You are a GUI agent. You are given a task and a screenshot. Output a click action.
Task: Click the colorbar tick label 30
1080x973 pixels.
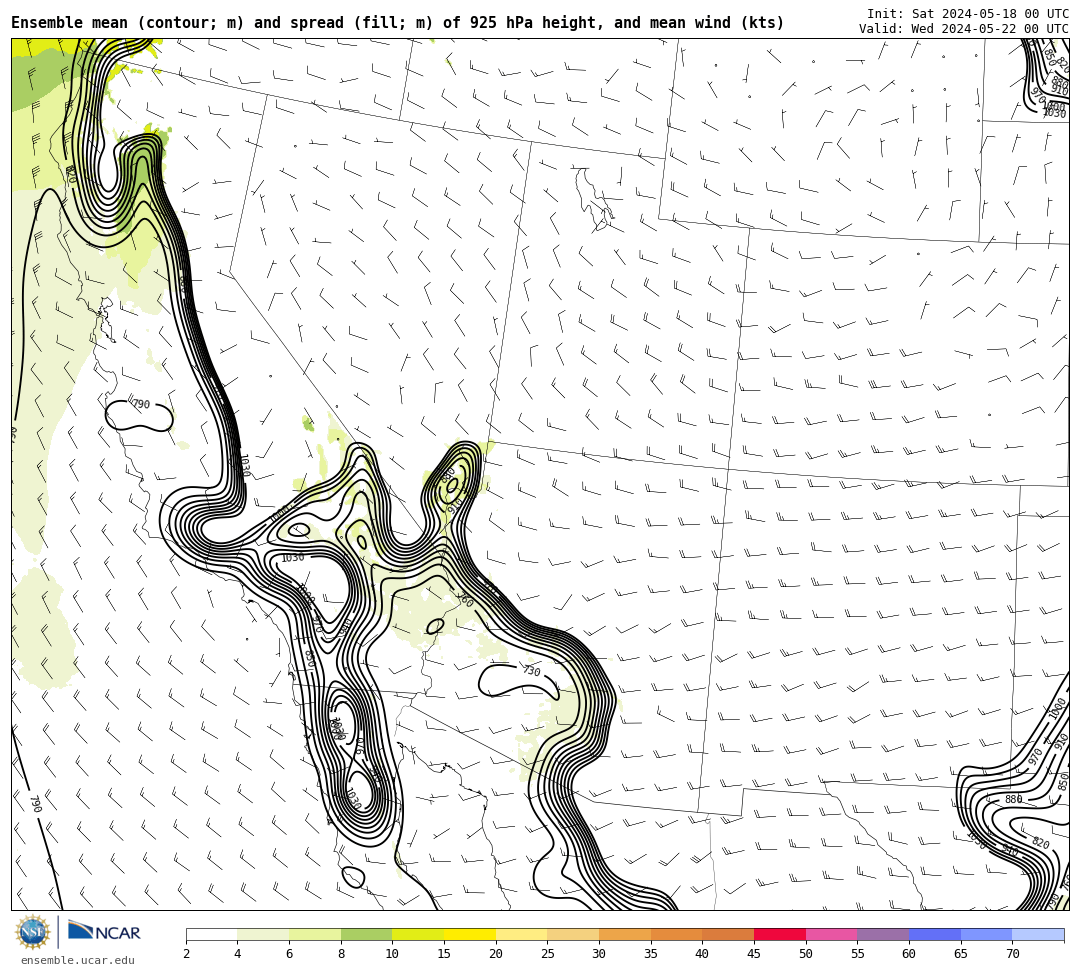point(599,954)
